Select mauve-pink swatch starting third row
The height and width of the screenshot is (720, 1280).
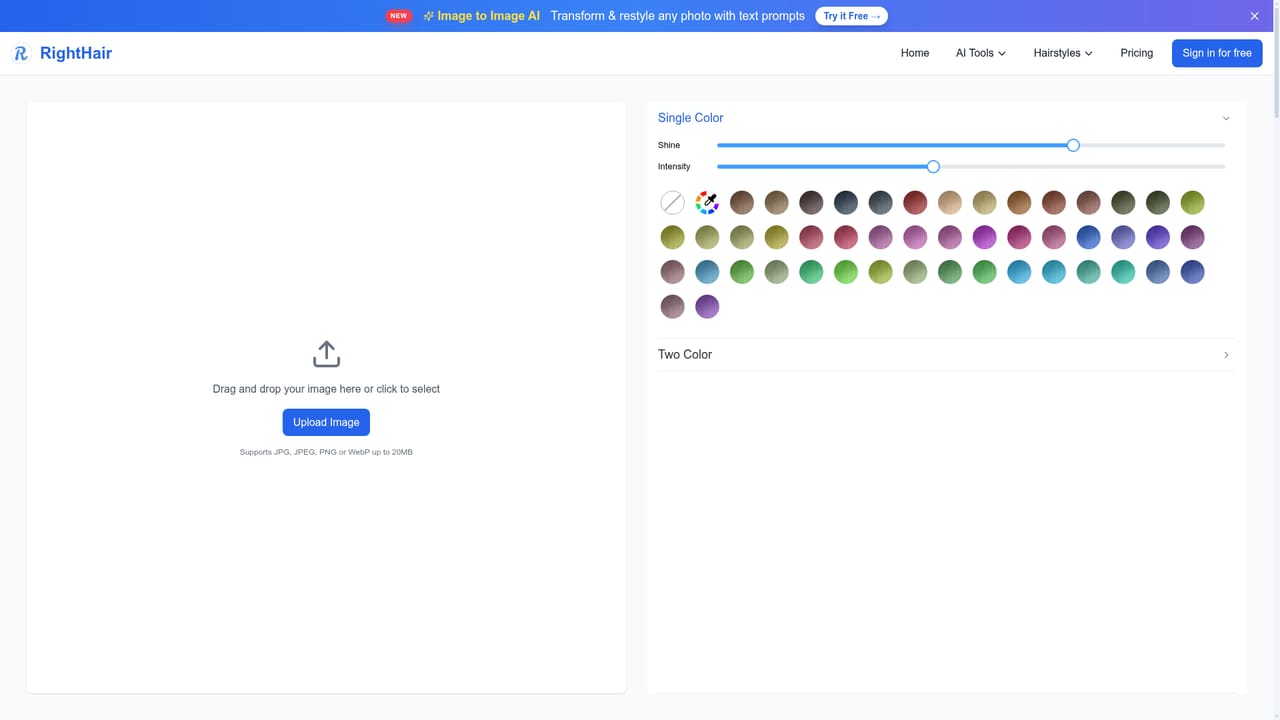click(673, 272)
